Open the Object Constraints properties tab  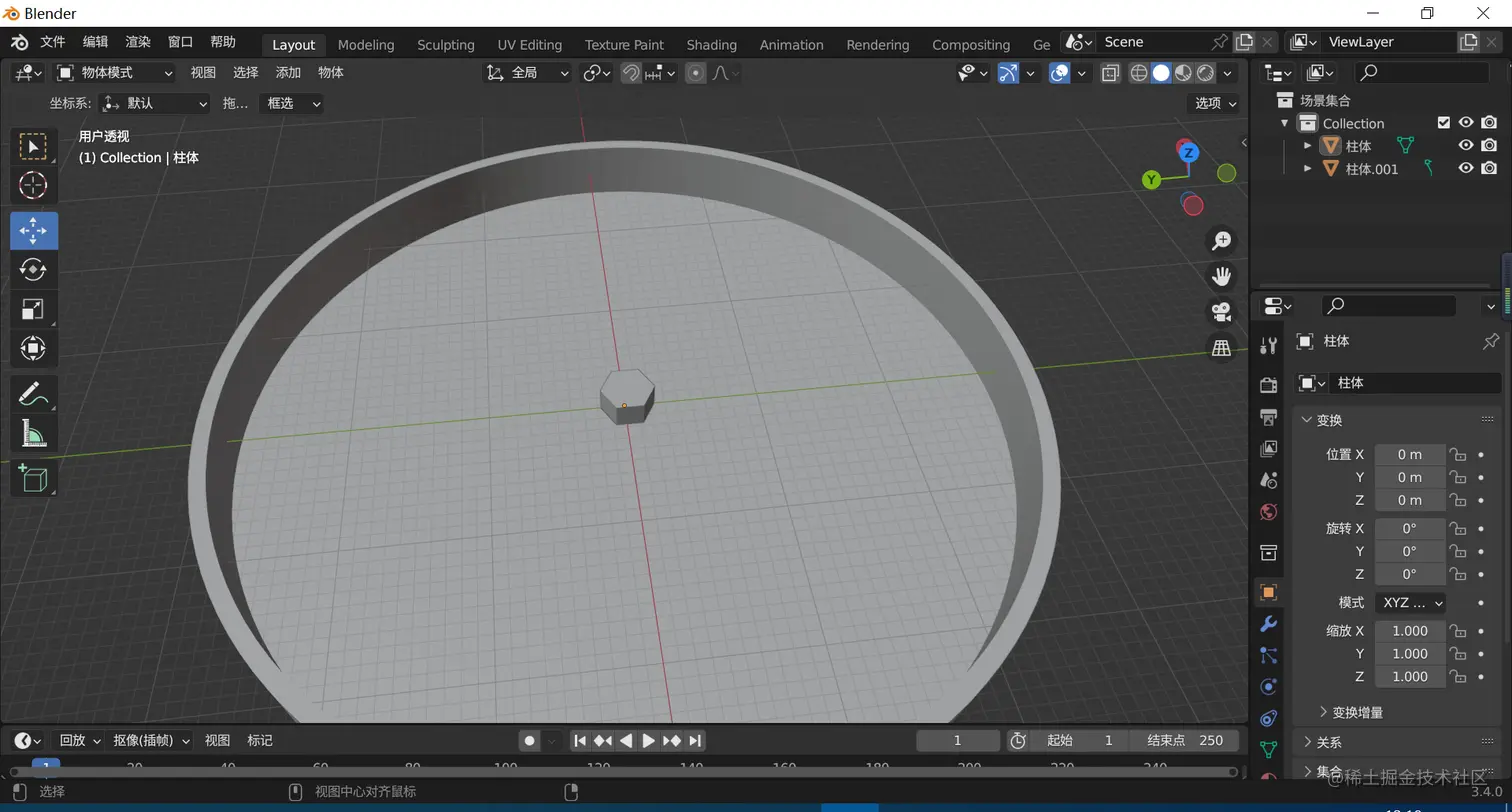coord(1268,718)
